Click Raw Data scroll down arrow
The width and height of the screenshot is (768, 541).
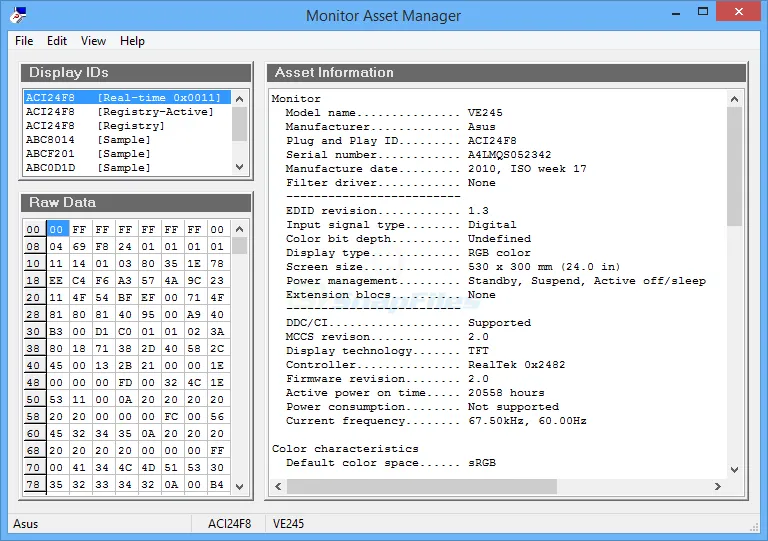pyautogui.click(x=240, y=487)
